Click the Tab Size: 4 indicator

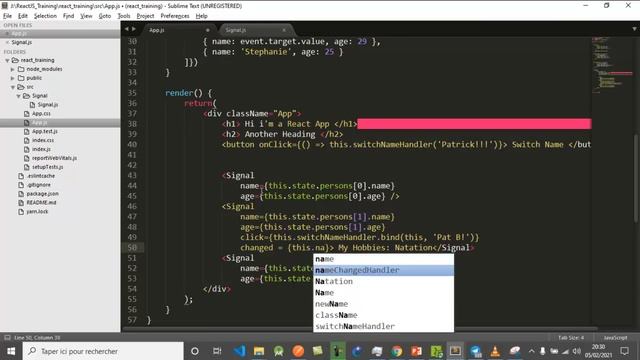point(571,338)
